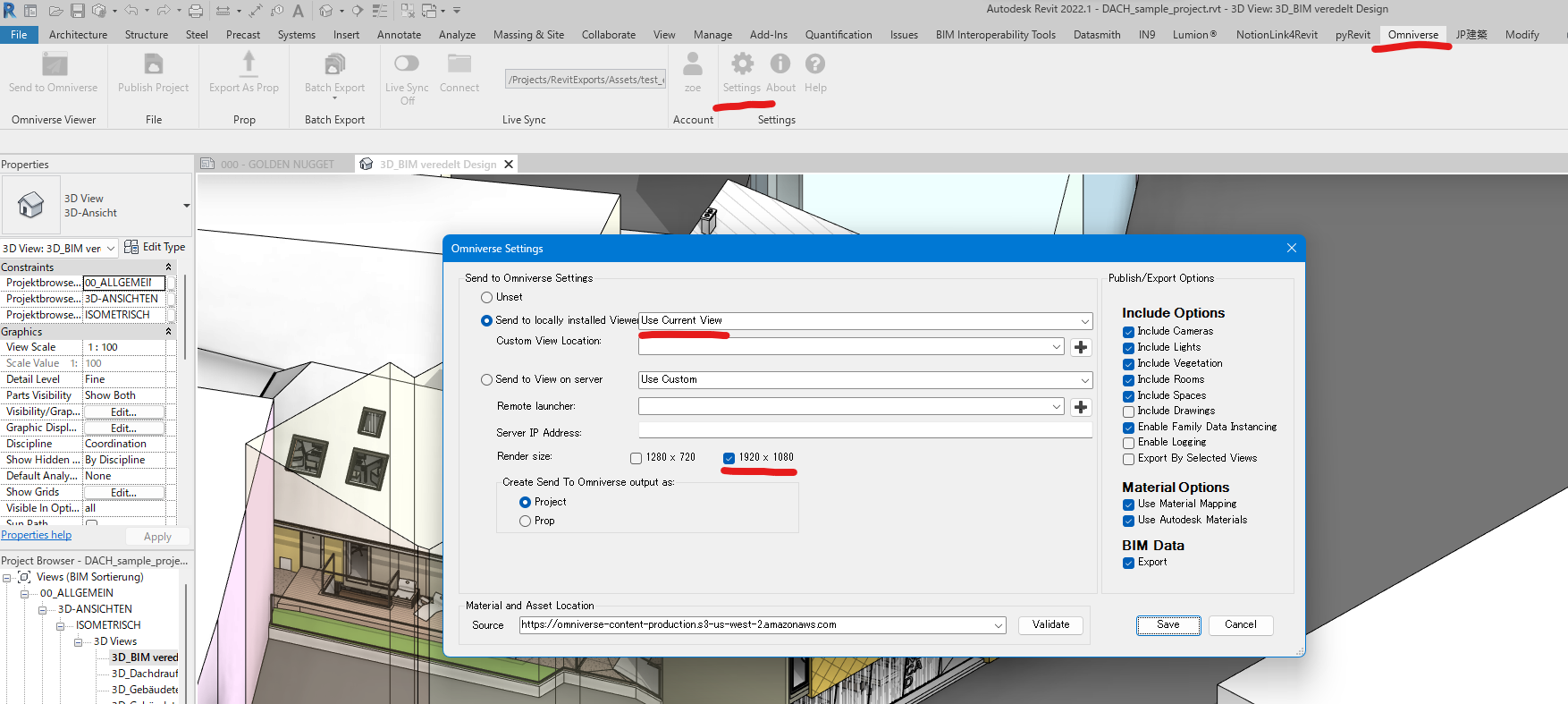Screen dimensions: 1568x704
Task: Click the Open folder icon in quick access toolbar
Action: coord(55,11)
